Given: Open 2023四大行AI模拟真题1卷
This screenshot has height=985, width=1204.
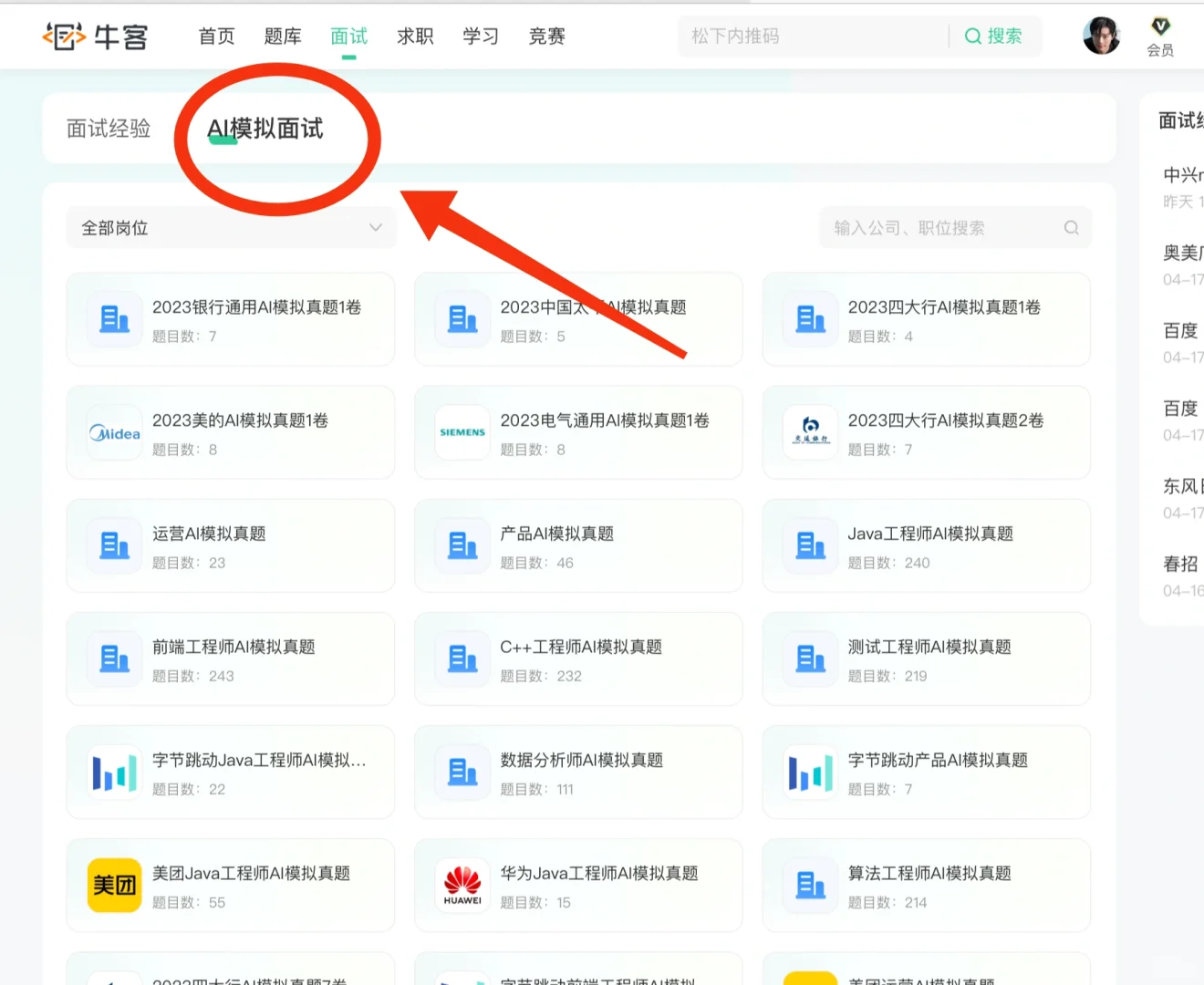Looking at the screenshot, I should [x=927, y=319].
